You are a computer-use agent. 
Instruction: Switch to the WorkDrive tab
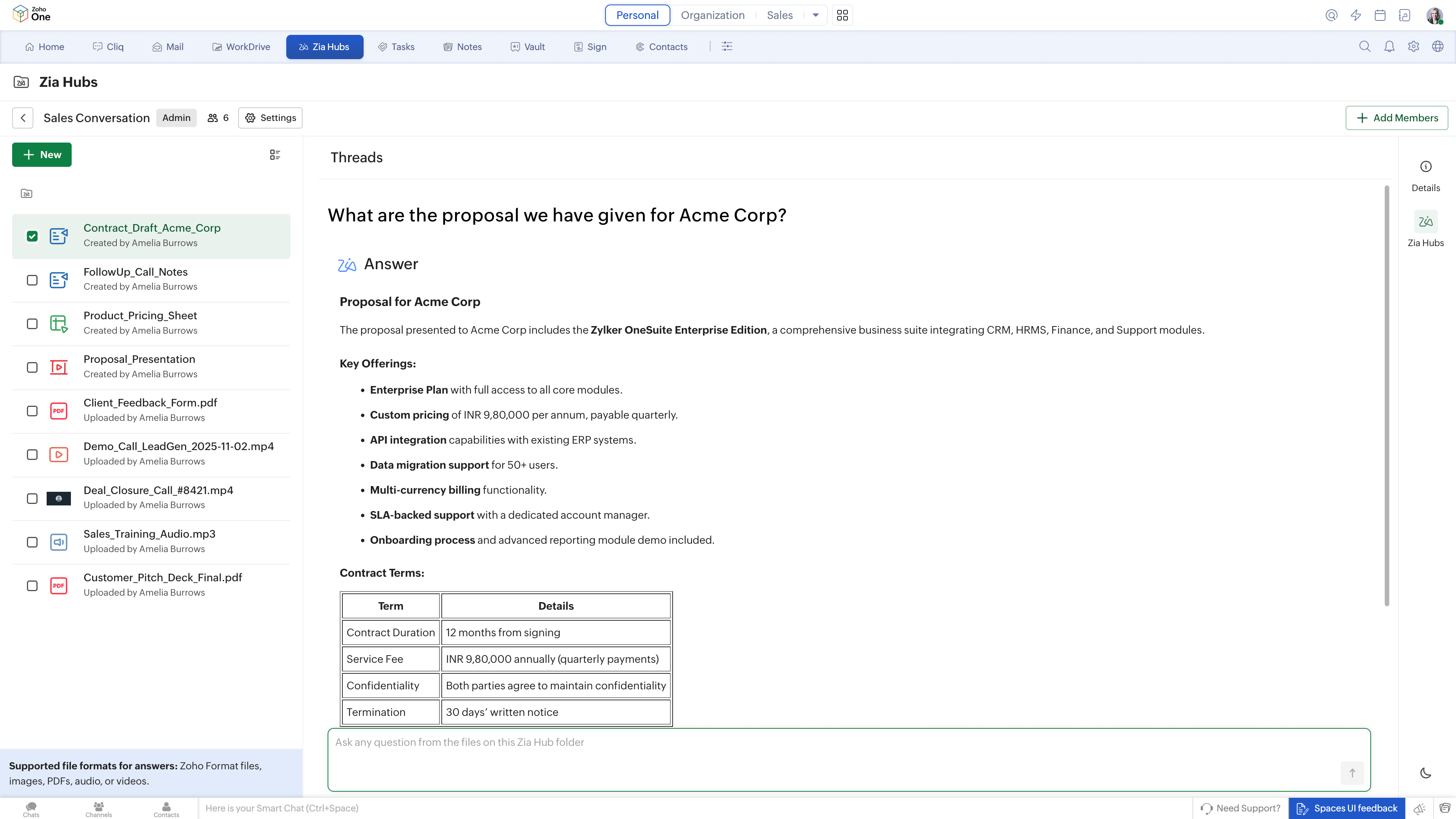click(242, 47)
